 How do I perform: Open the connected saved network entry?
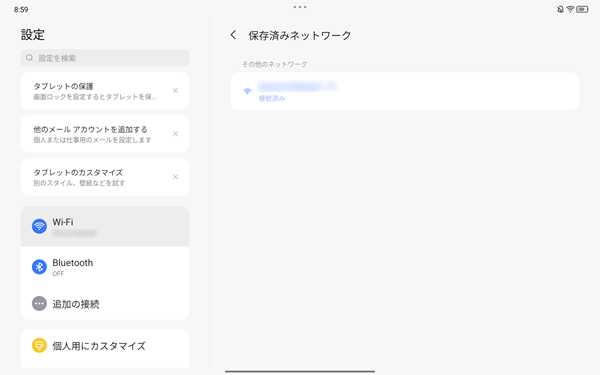(x=405, y=91)
